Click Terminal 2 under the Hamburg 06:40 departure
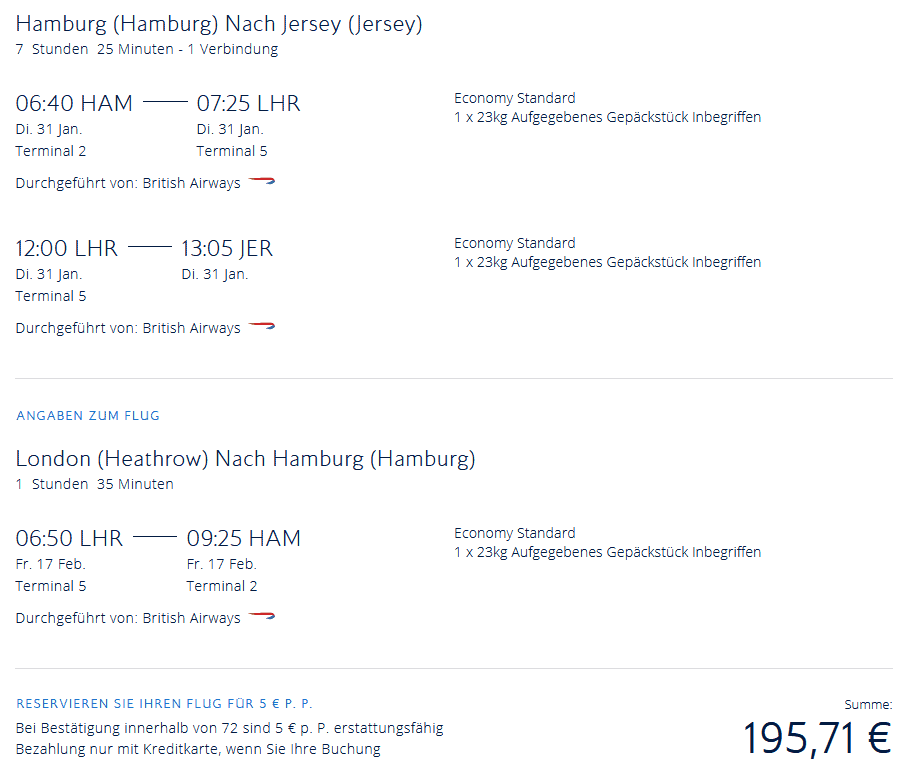 point(51,151)
